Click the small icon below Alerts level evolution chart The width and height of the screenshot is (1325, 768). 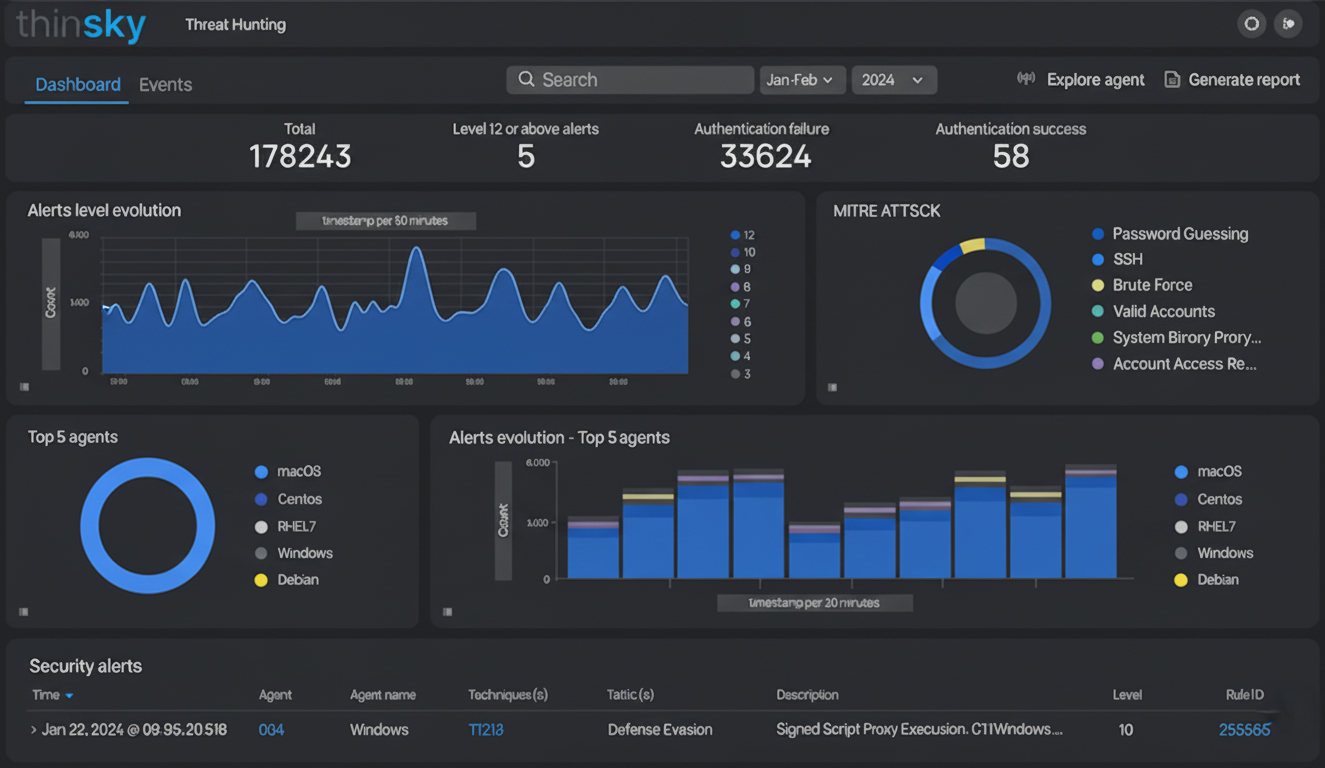(x=24, y=386)
